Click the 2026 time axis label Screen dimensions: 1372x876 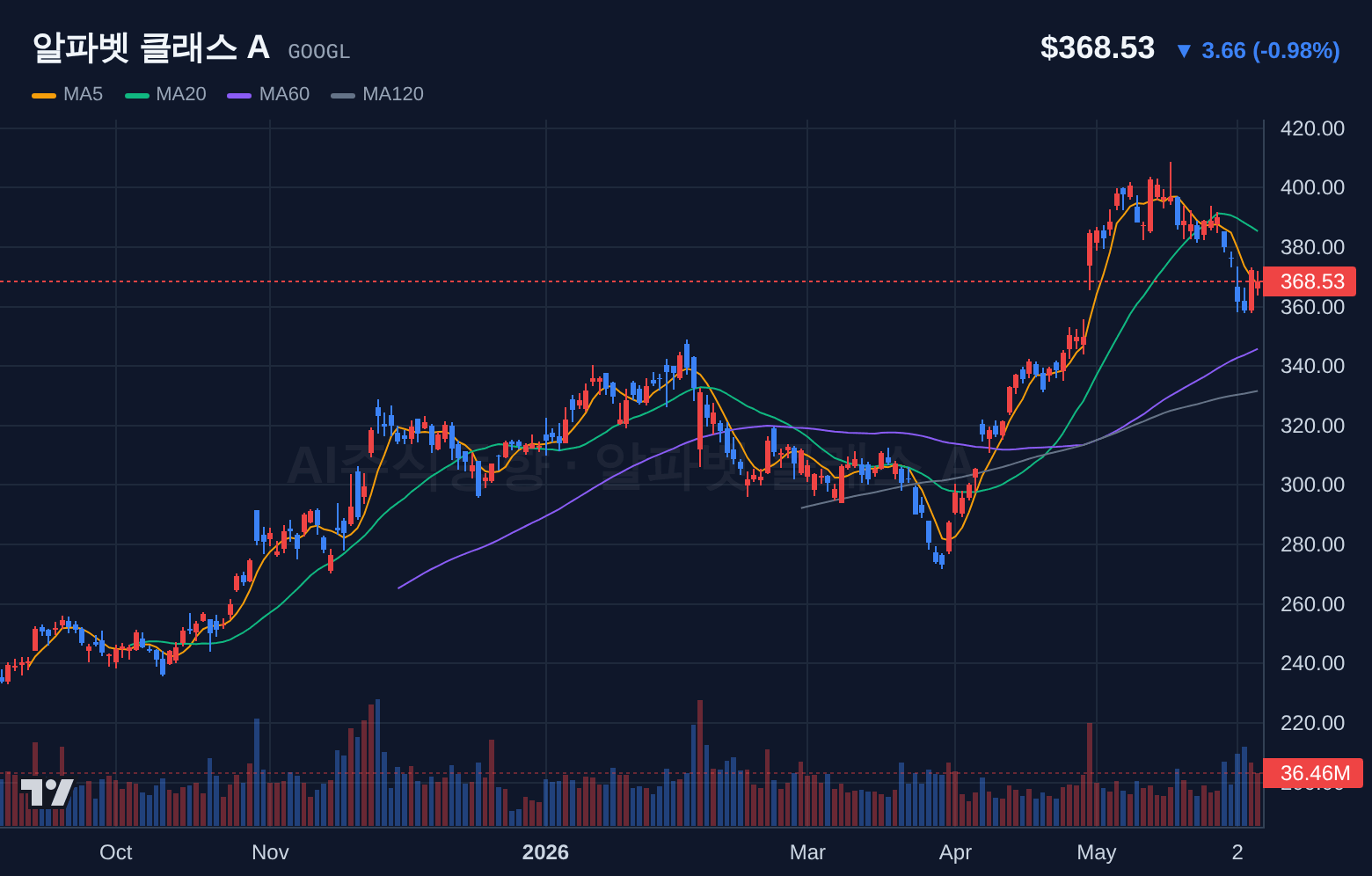coord(545,852)
